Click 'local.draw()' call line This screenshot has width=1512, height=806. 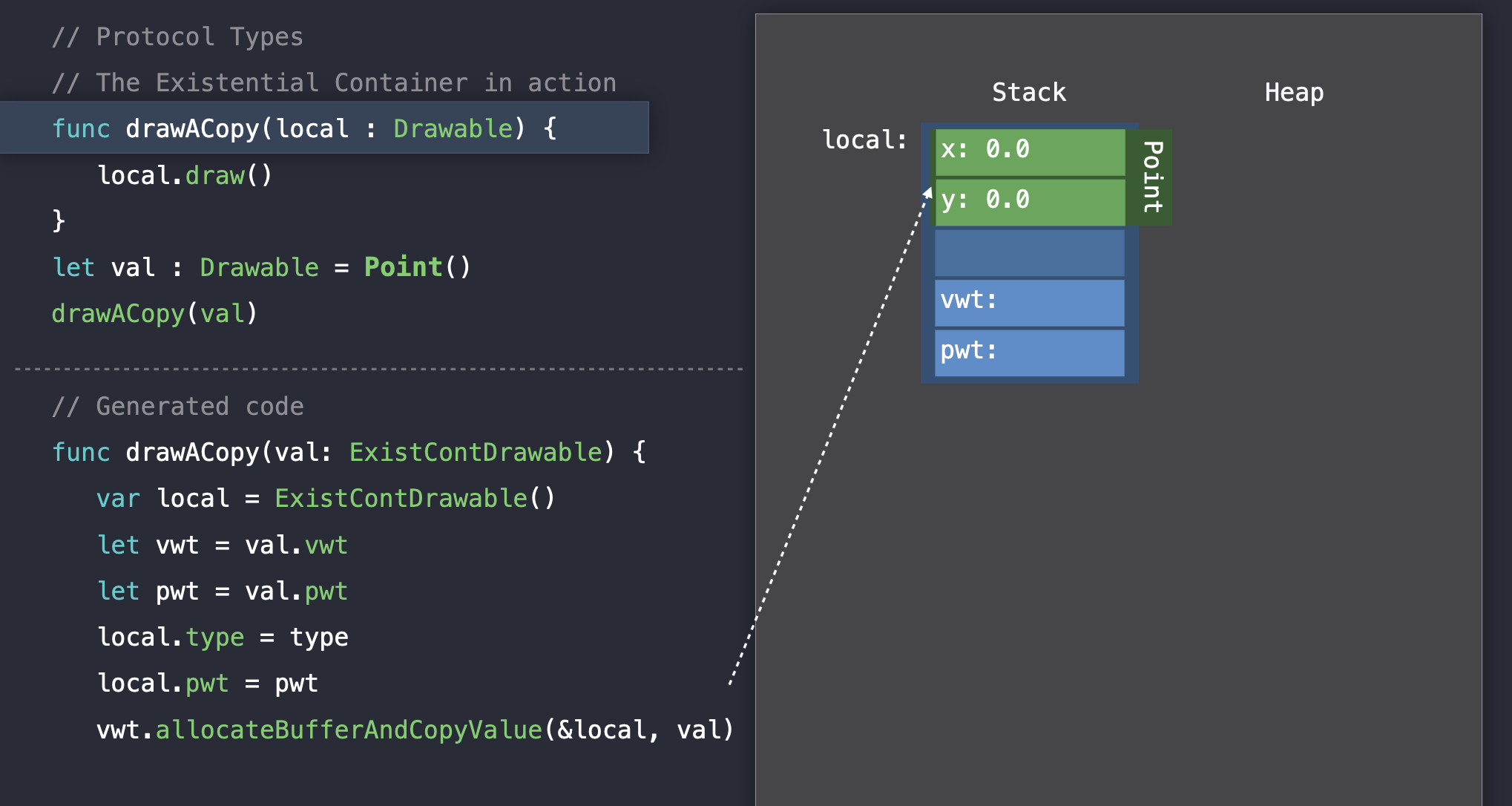tap(185, 175)
